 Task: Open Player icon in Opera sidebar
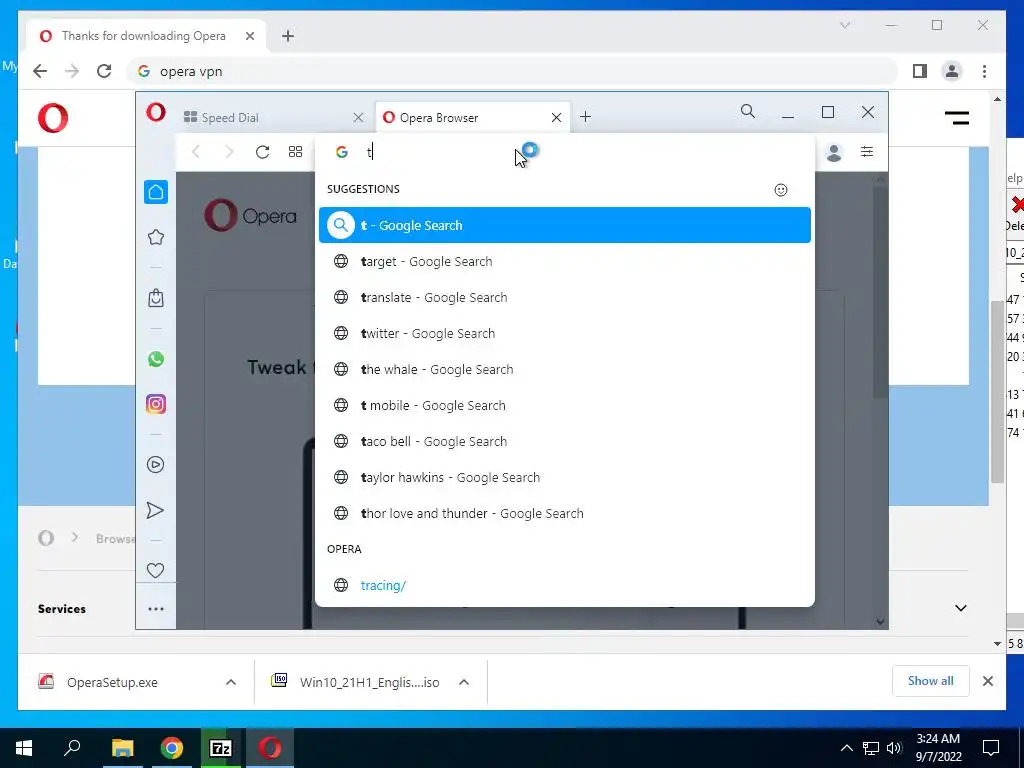click(x=155, y=464)
